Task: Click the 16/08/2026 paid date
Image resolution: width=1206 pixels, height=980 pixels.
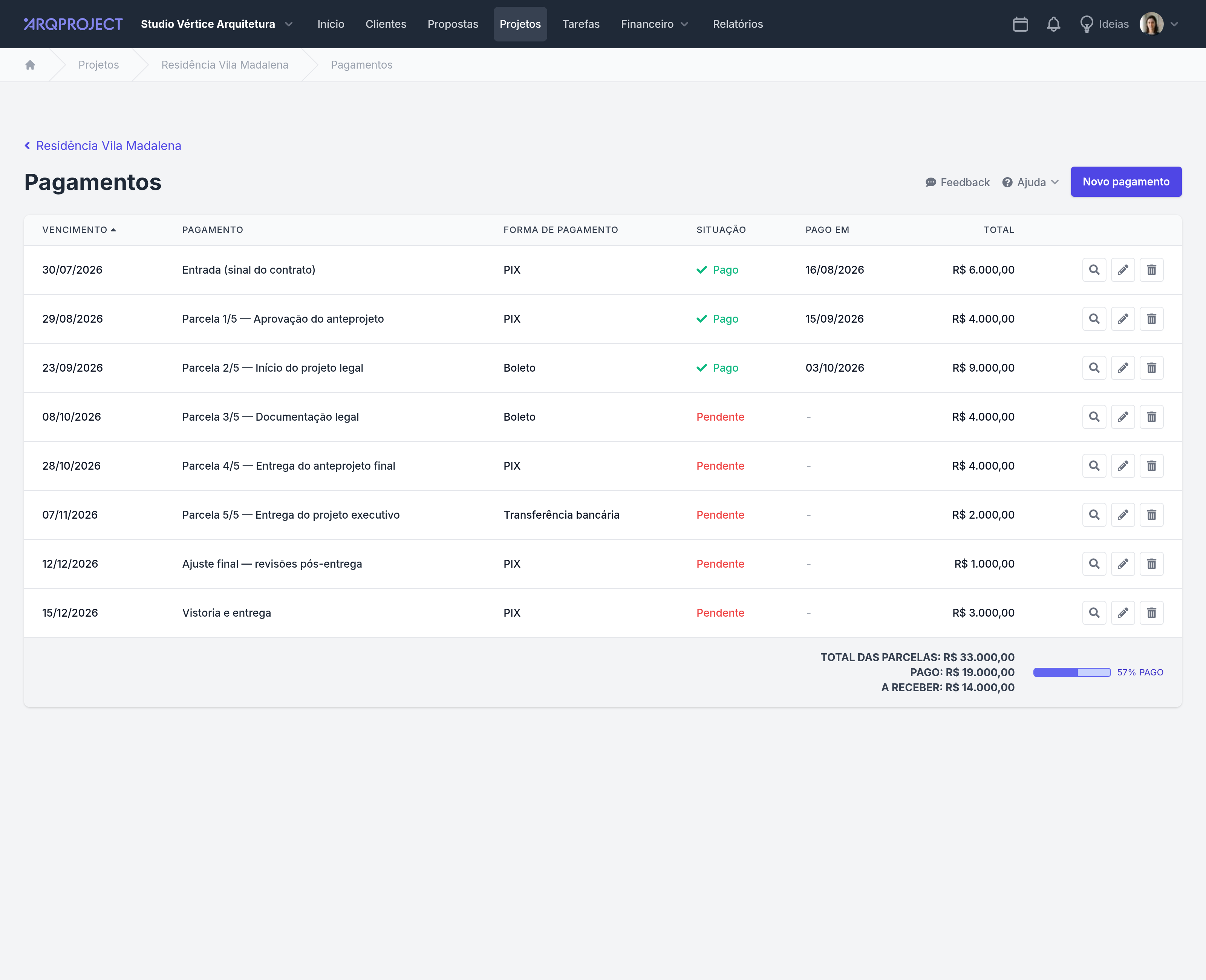Action: tap(835, 270)
